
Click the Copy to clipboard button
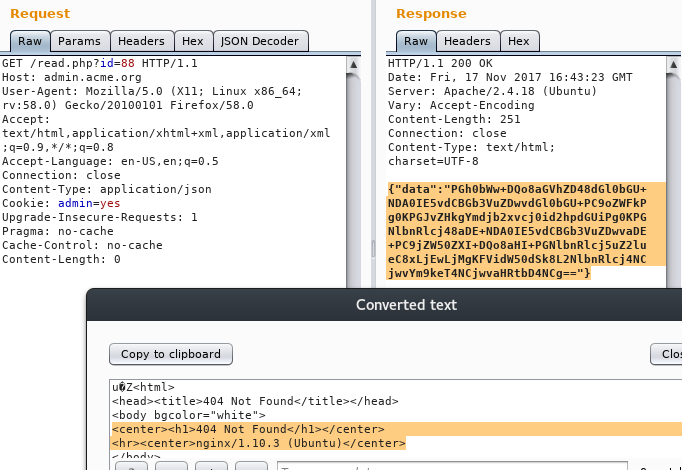click(171, 354)
